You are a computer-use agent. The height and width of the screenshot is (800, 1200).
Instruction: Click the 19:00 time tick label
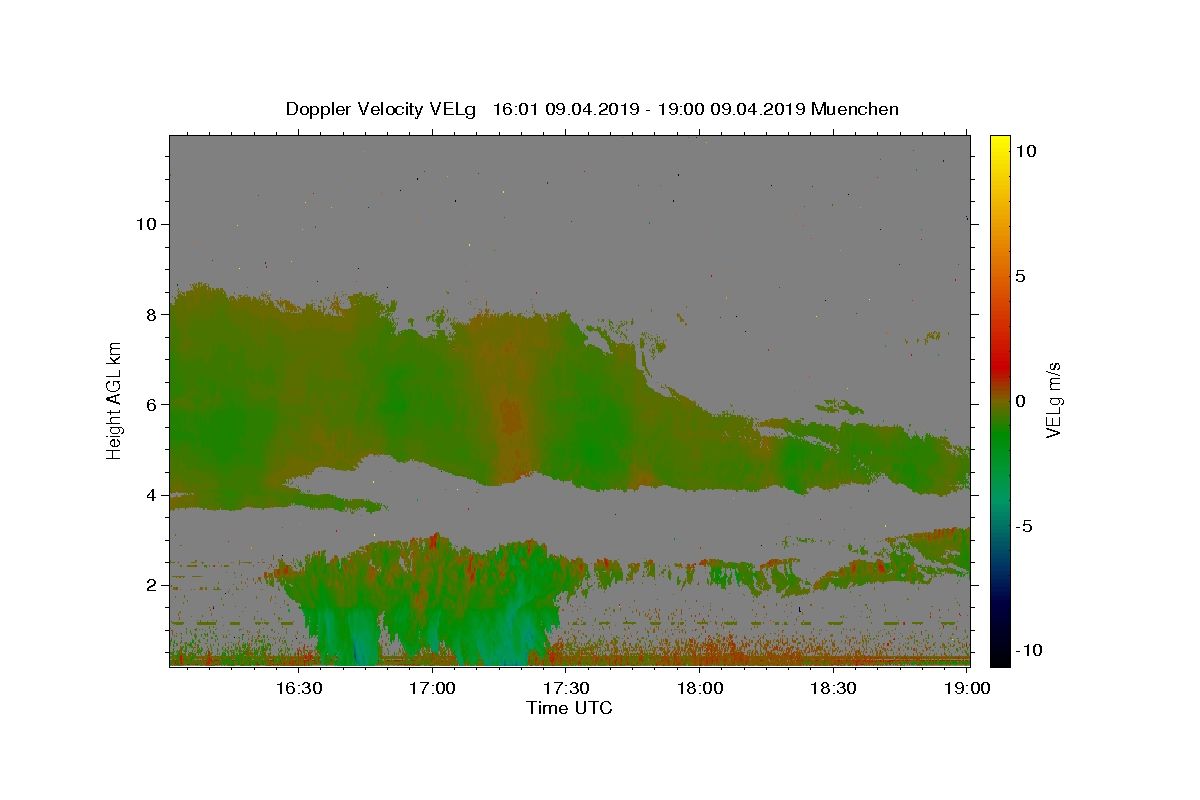[967, 688]
